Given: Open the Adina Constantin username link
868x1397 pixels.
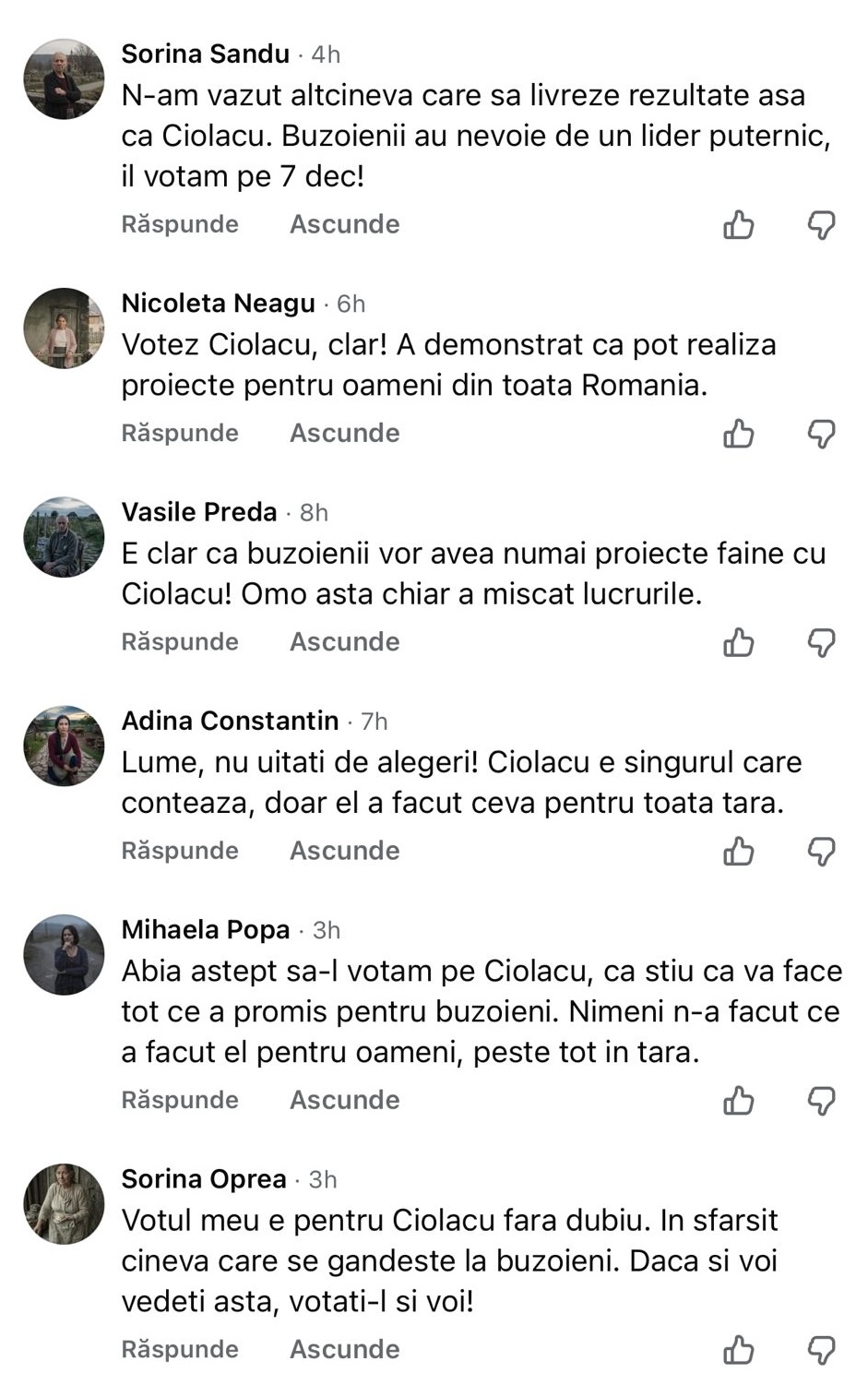Looking at the screenshot, I should click(x=230, y=721).
